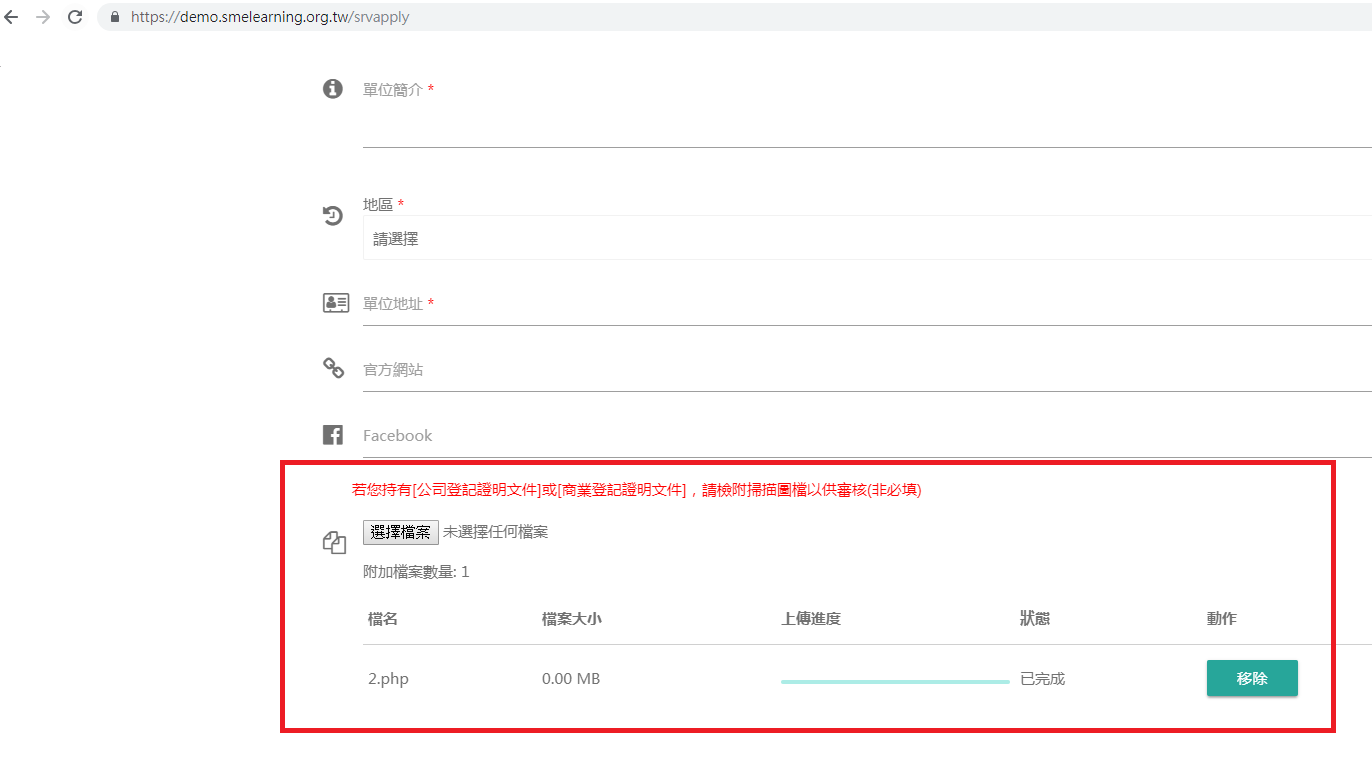This screenshot has width=1372, height=757.
Task: Click the 已完成 status text
Action: 1042,679
